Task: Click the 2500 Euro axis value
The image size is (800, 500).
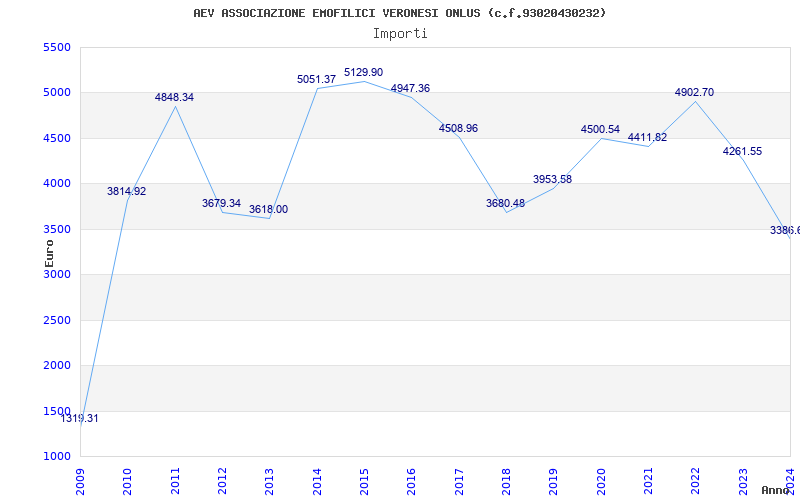Action: tap(57, 320)
